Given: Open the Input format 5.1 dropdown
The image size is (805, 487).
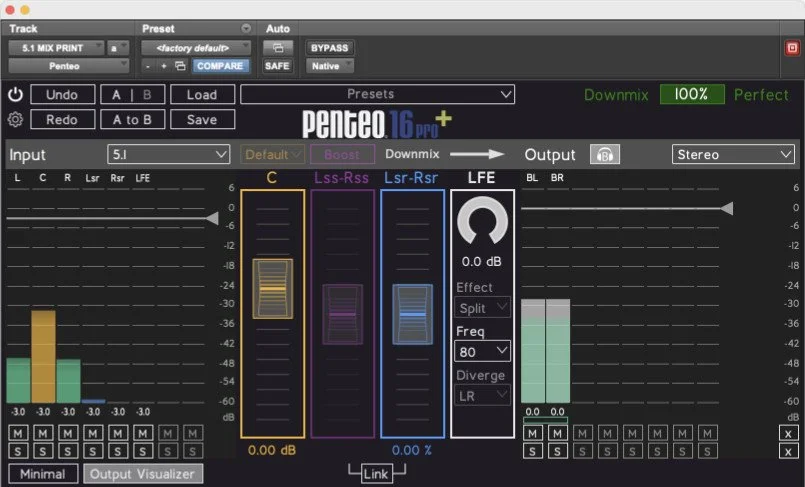Looking at the screenshot, I should pyautogui.click(x=168, y=154).
